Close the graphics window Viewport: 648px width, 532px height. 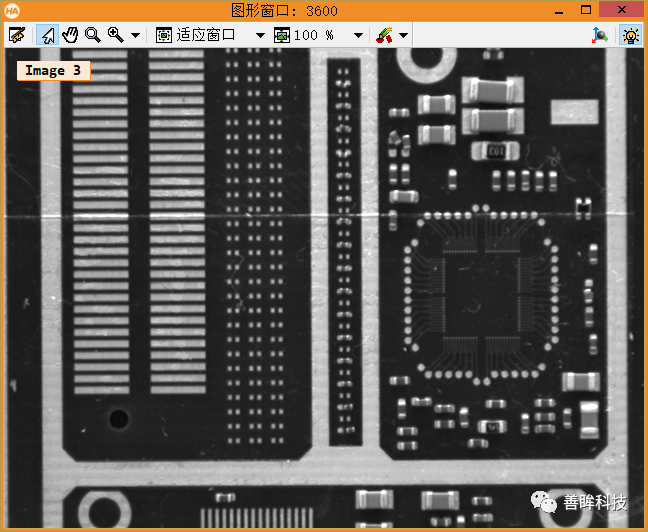(622, 10)
